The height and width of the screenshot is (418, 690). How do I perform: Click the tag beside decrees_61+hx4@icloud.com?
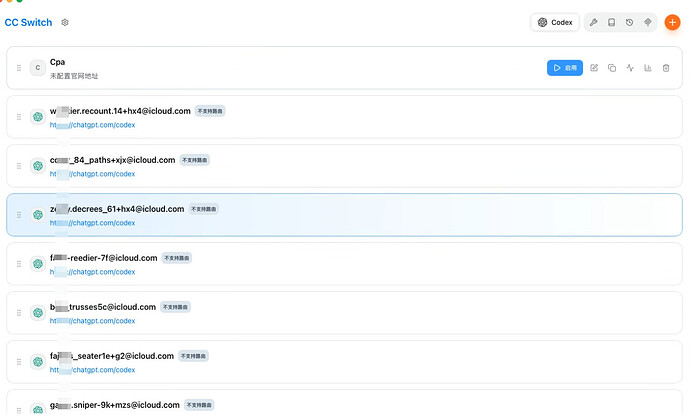[x=204, y=209]
